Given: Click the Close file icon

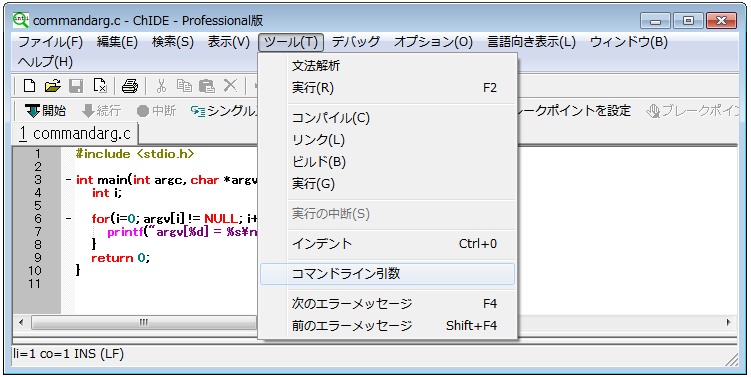Looking at the screenshot, I should click(x=100, y=86).
